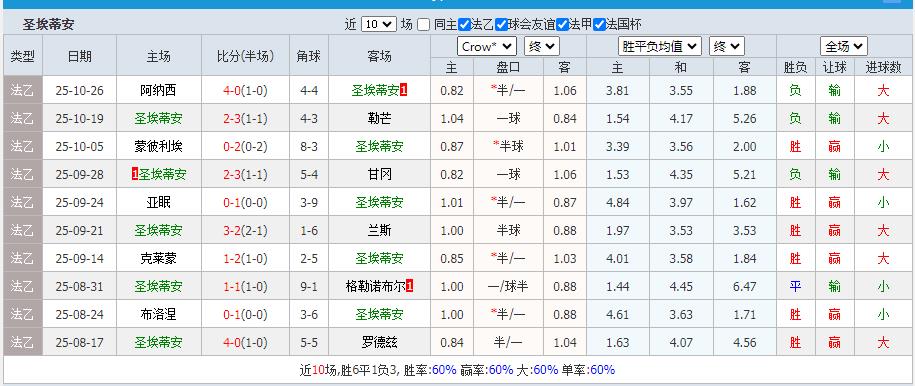Screen dimensions: 915x386
Task: Open the 兰斯 team link
Action: coord(379,231)
